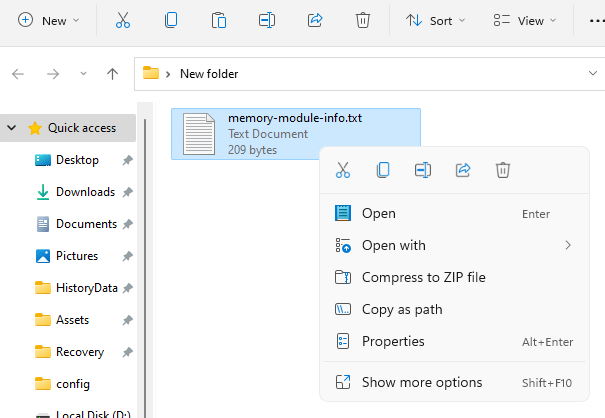Click the Share icon in the context menu

click(x=463, y=170)
